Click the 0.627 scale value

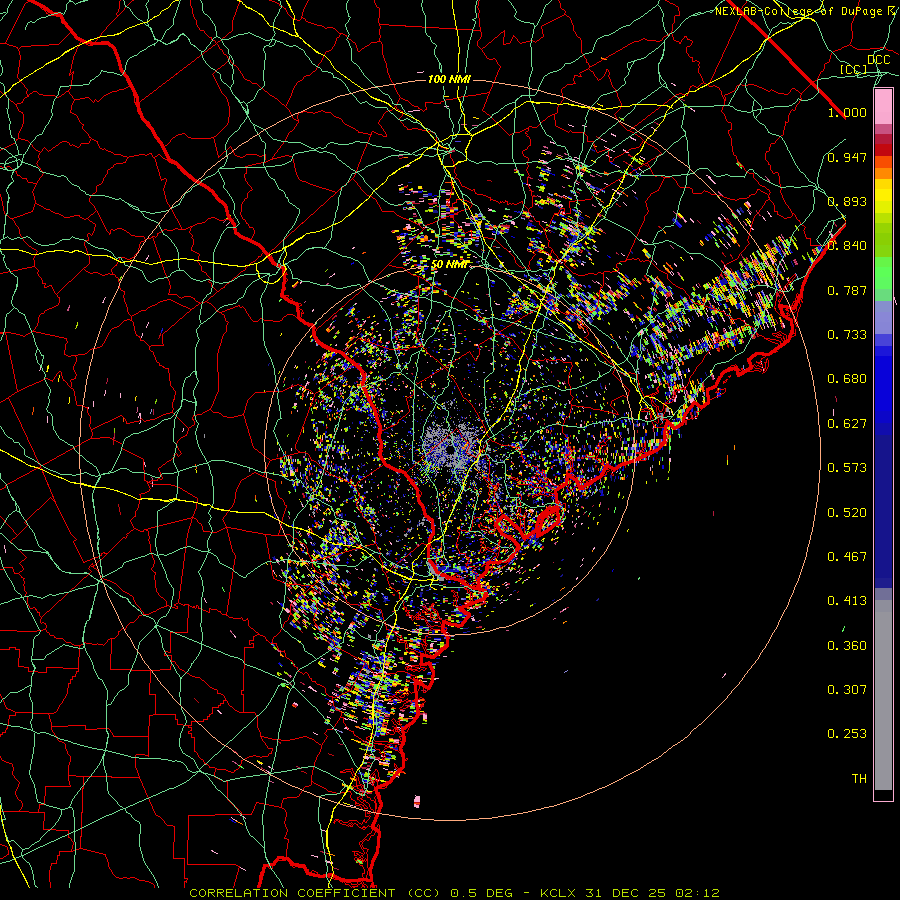(847, 424)
